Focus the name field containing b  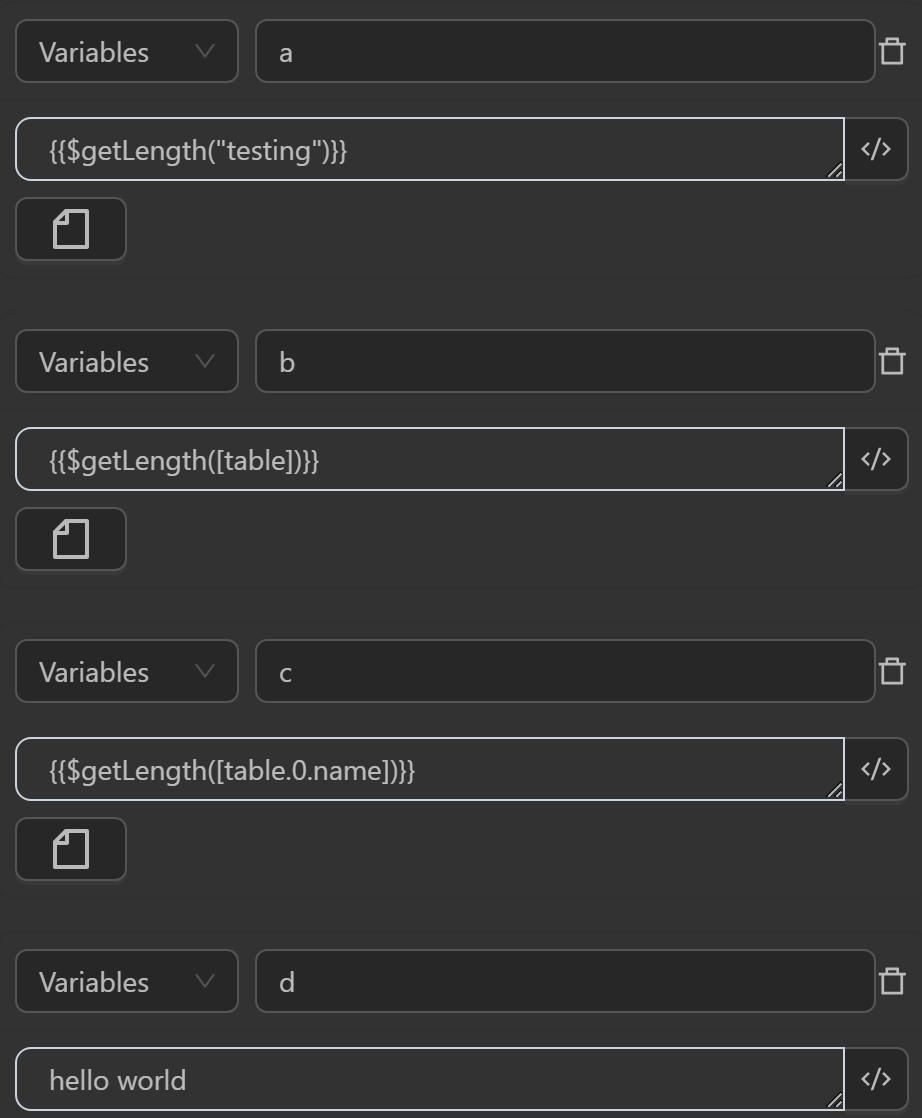click(565, 361)
